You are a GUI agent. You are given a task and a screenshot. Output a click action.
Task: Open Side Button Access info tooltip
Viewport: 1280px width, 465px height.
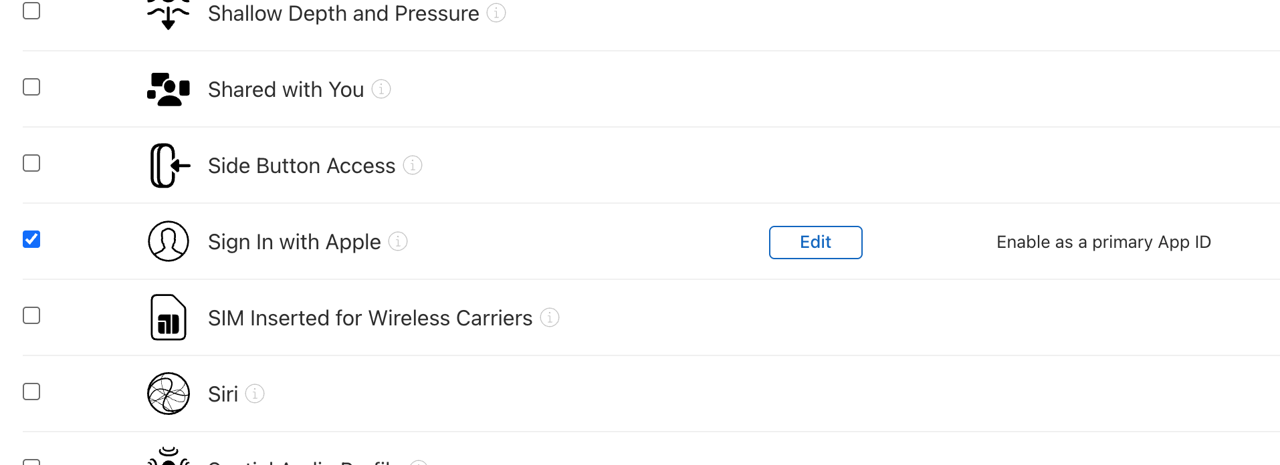tap(413, 165)
